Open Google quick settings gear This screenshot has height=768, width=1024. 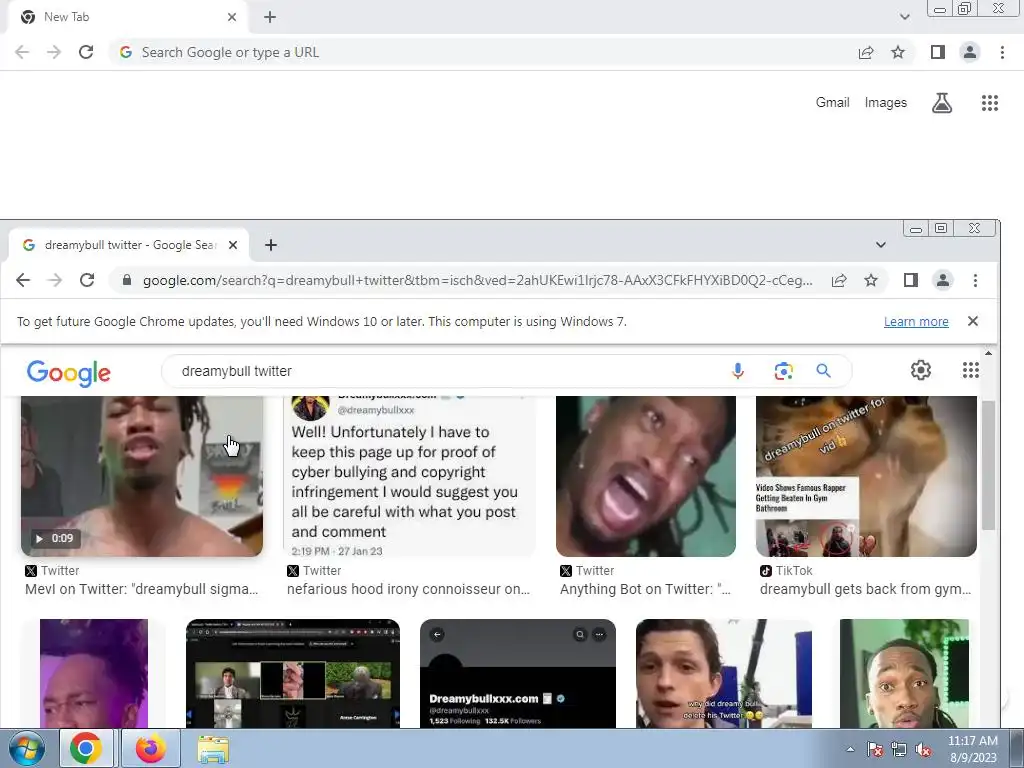[x=921, y=370]
